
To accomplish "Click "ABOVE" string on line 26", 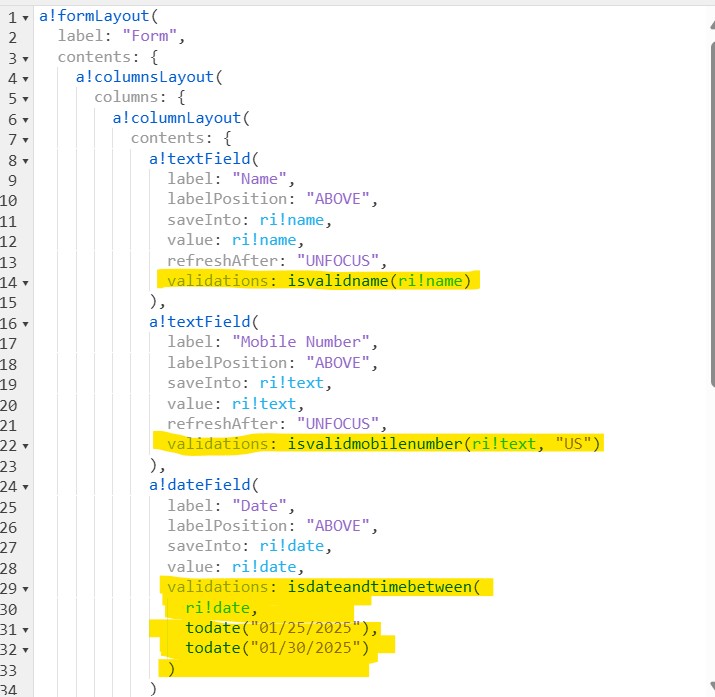I will 338,526.
